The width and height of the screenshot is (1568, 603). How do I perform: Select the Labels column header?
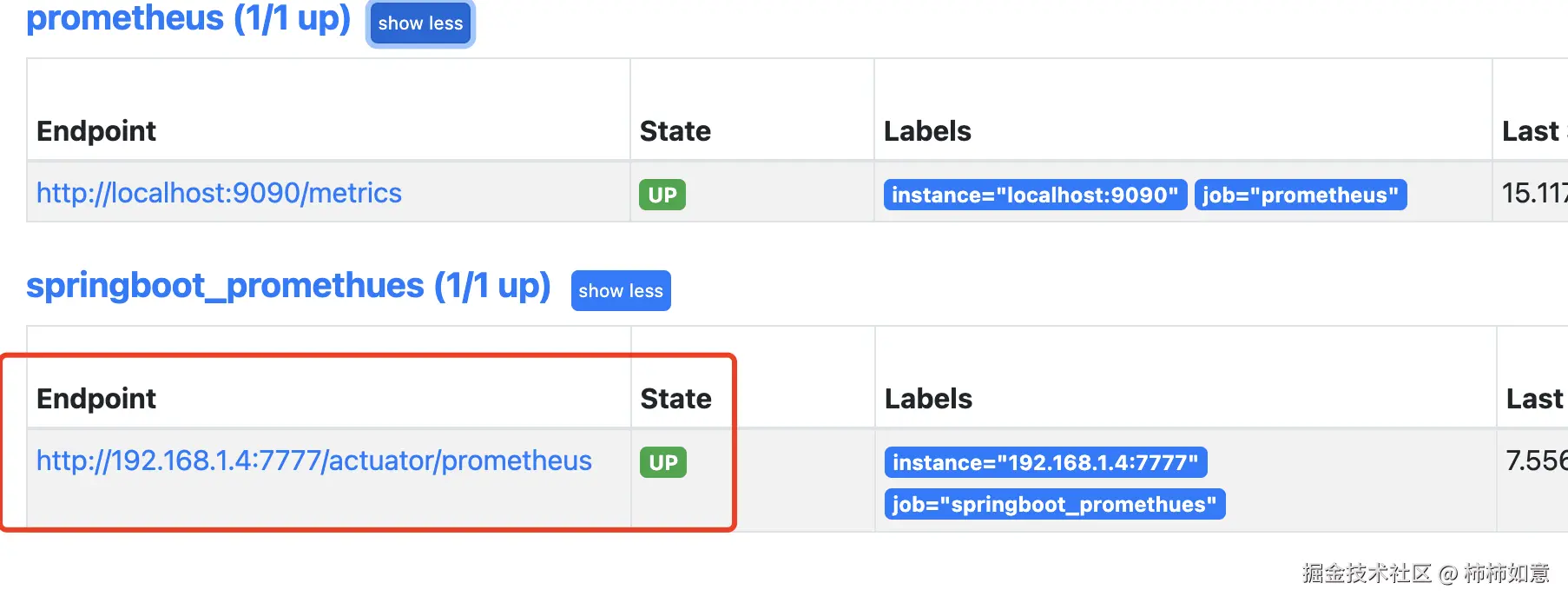click(927, 130)
